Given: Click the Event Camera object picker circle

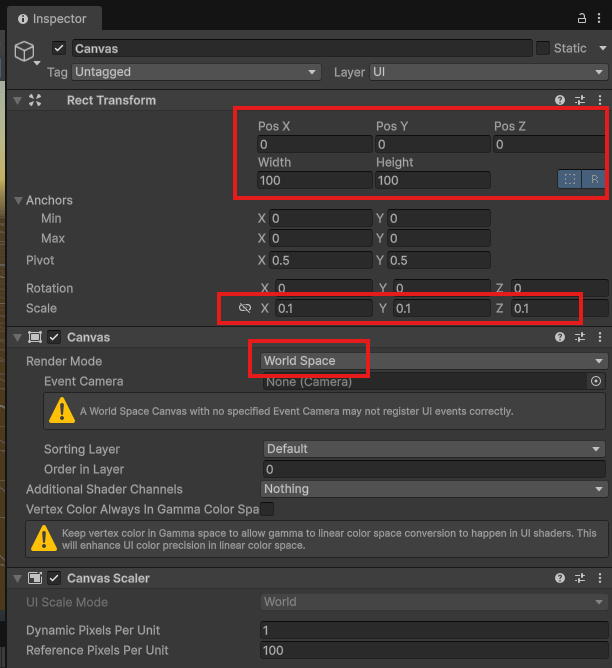Looking at the screenshot, I should (596, 381).
